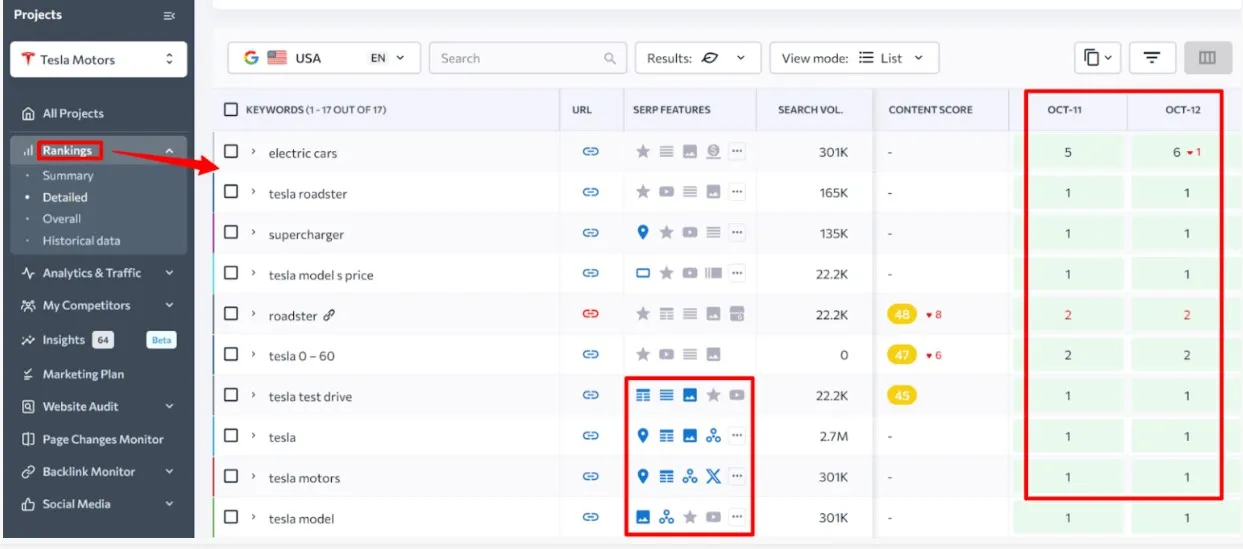
Task: Tick the checkbox for tesla model s price
Action: pyautogui.click(x=231, y=273)
